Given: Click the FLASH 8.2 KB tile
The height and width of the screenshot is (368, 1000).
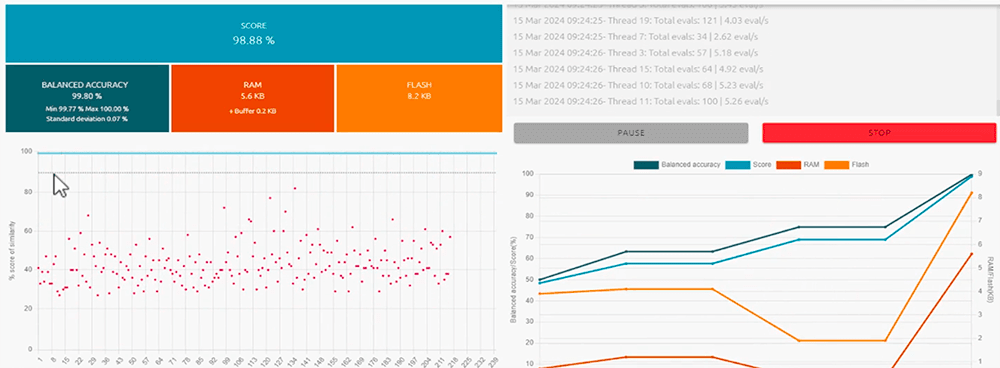Looking at the screenshot, I should (419, 98).
